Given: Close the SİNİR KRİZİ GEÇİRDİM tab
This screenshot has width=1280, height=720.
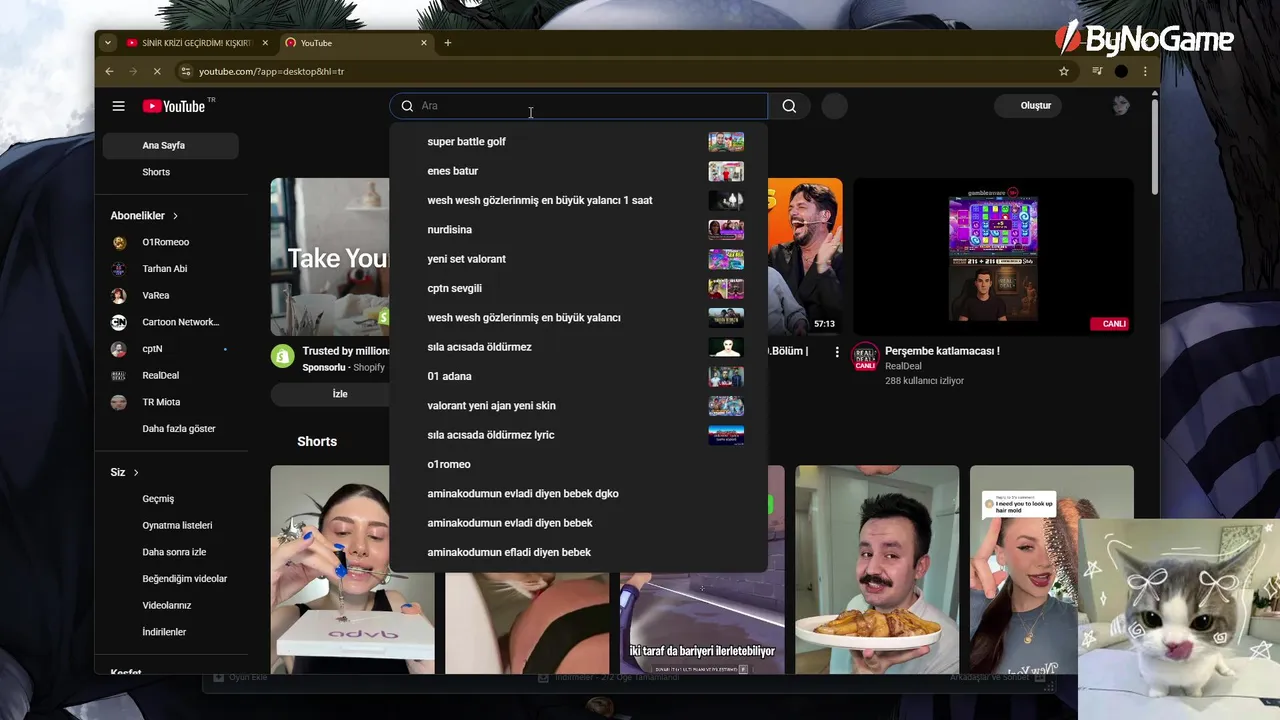Looking at the screenshot, I should coord(265,43).
